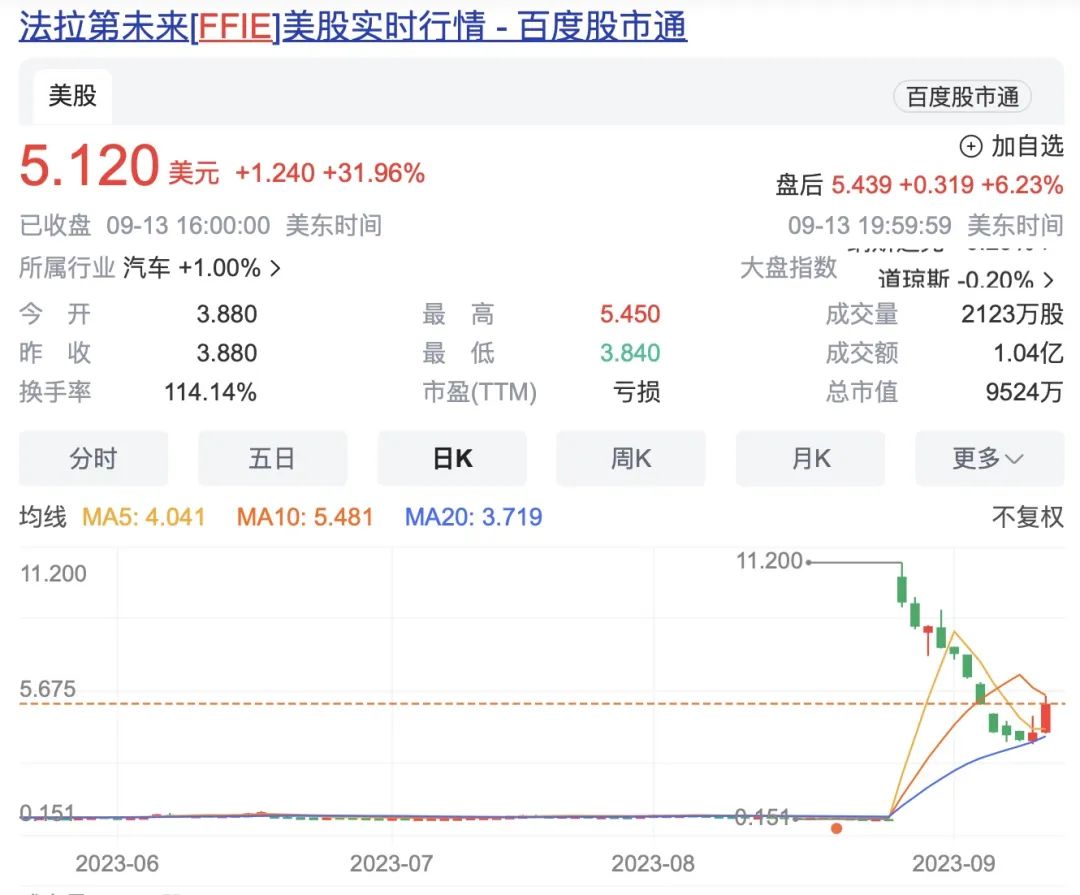Click the 换手率 value 114.14%

point(210,393)
